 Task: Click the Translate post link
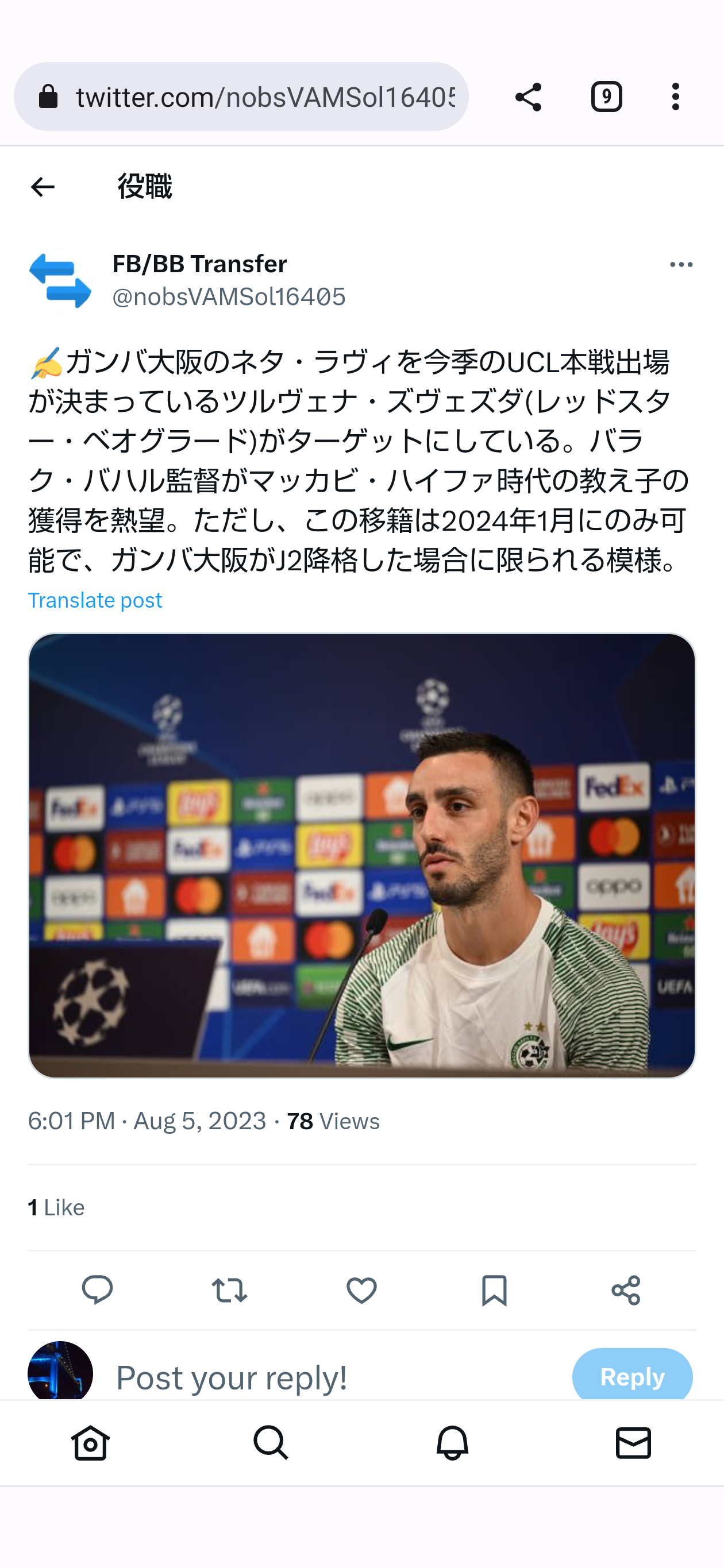[95, 600]
